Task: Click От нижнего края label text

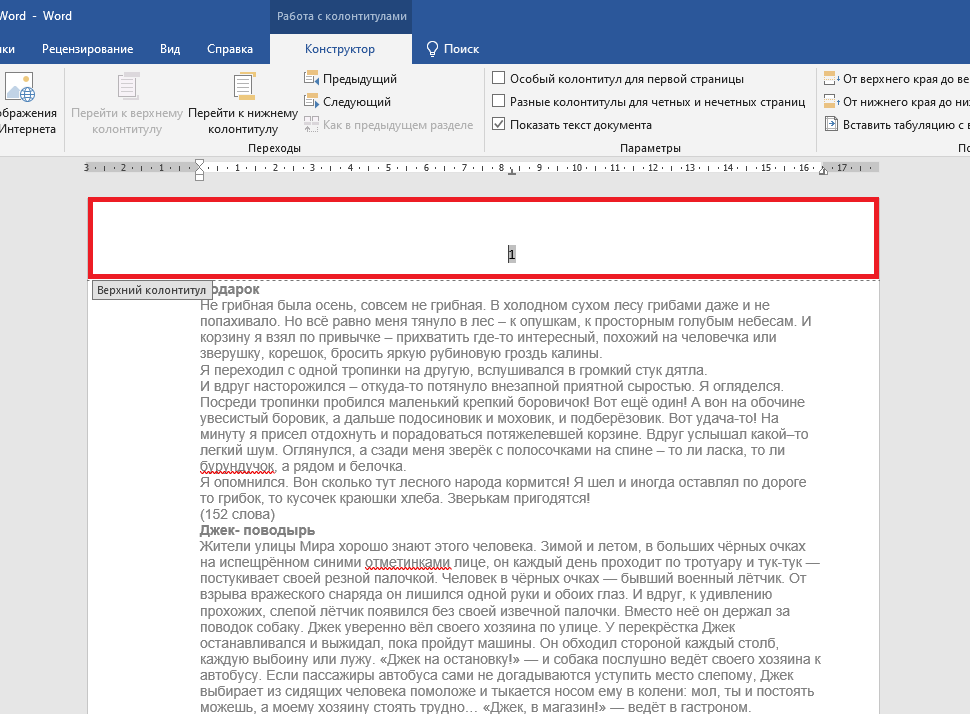Action: (906, 102)
